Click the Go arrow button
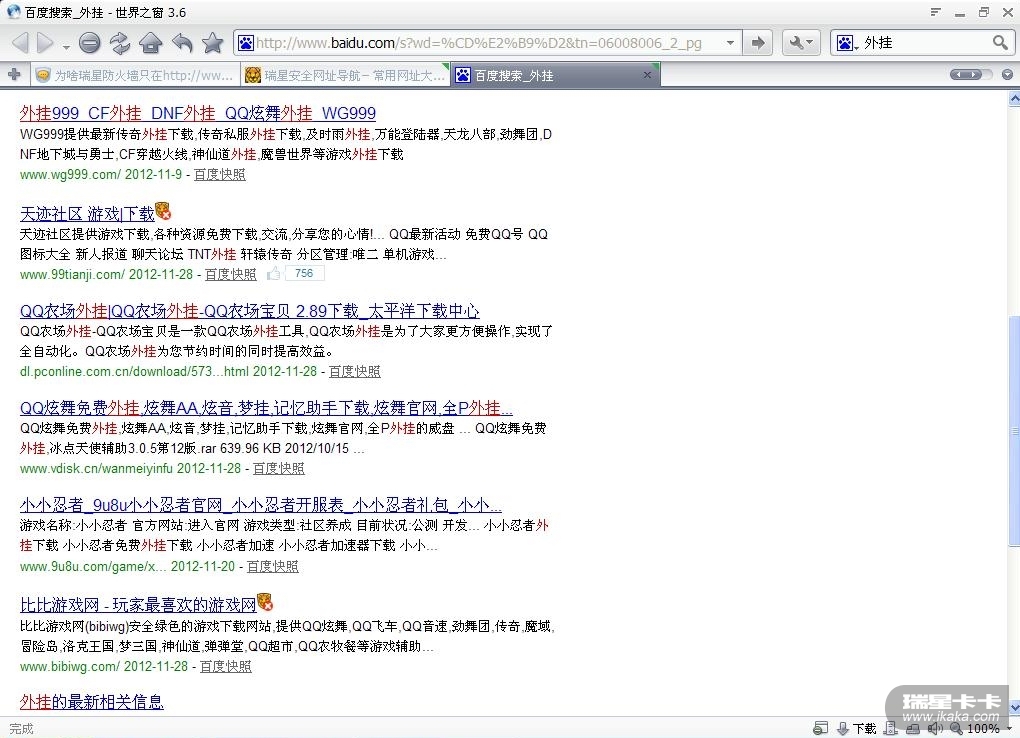This screenshot has height=738, width=1020. (x=758, y=43)
